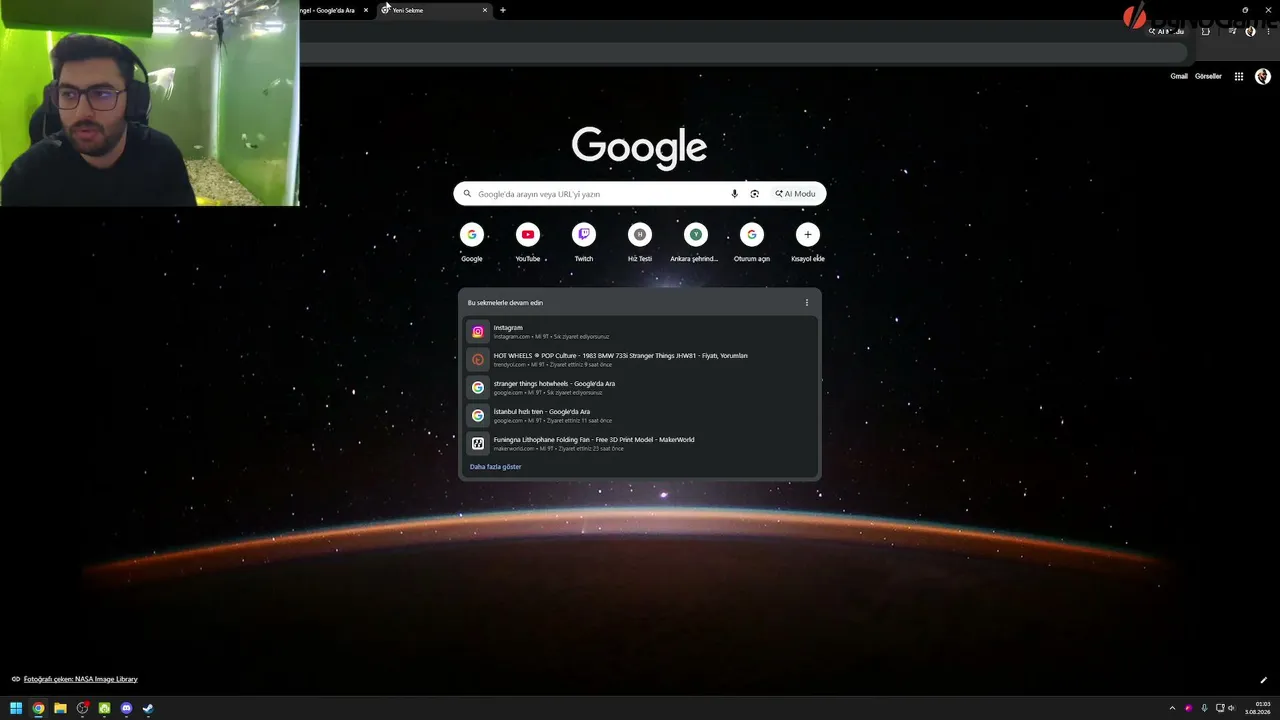Open the network icon in system tray
This screenshot has width=1280, height=720.
click(x=1219, y=708)
